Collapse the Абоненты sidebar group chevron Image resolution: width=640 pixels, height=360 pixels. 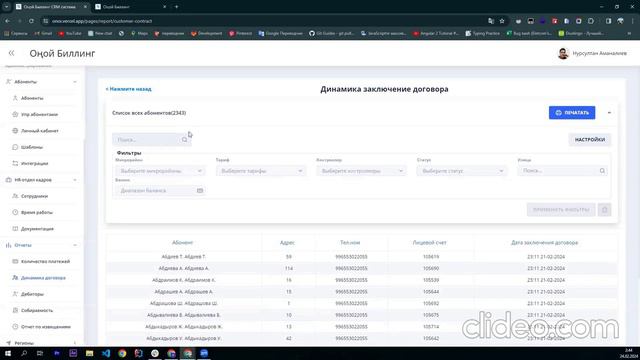coord(75,82)
